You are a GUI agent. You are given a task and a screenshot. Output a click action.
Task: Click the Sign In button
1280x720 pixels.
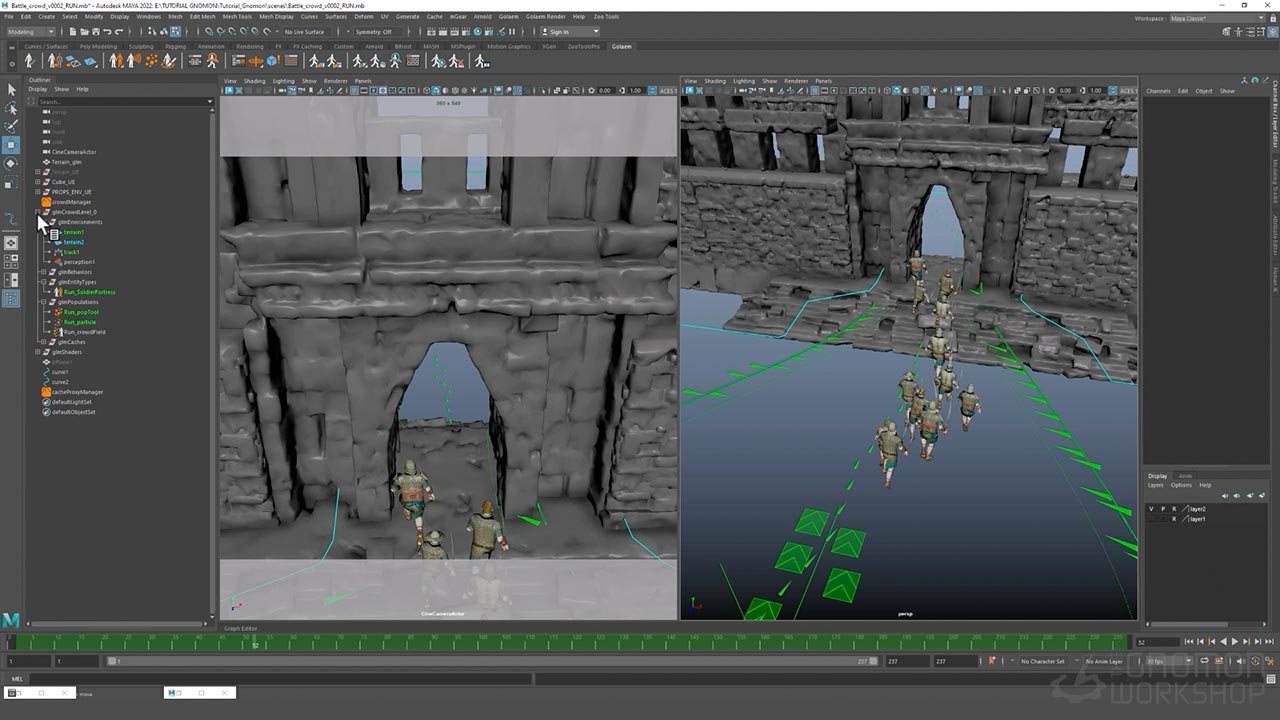click(558, 32)
